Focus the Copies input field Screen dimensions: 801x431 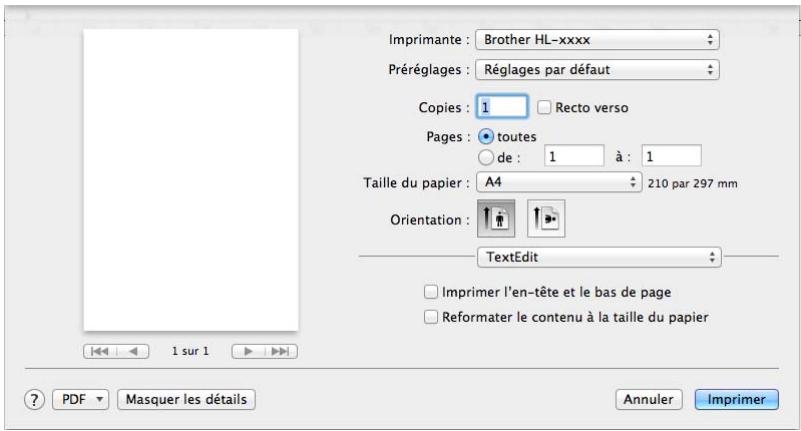tap(502, 107)
